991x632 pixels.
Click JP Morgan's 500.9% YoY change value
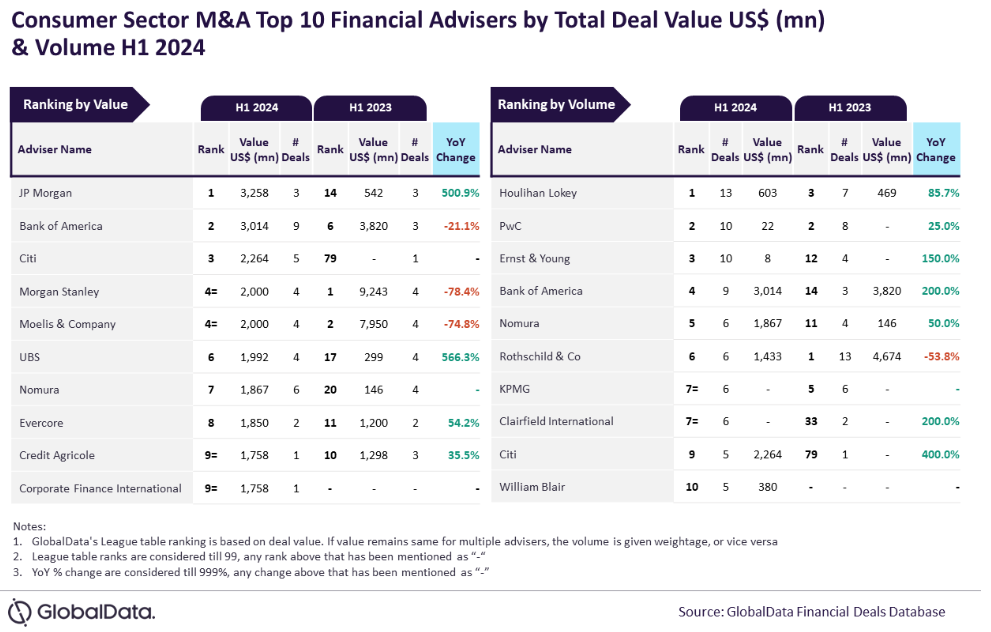pyautogui.click(x=460, y=193)
